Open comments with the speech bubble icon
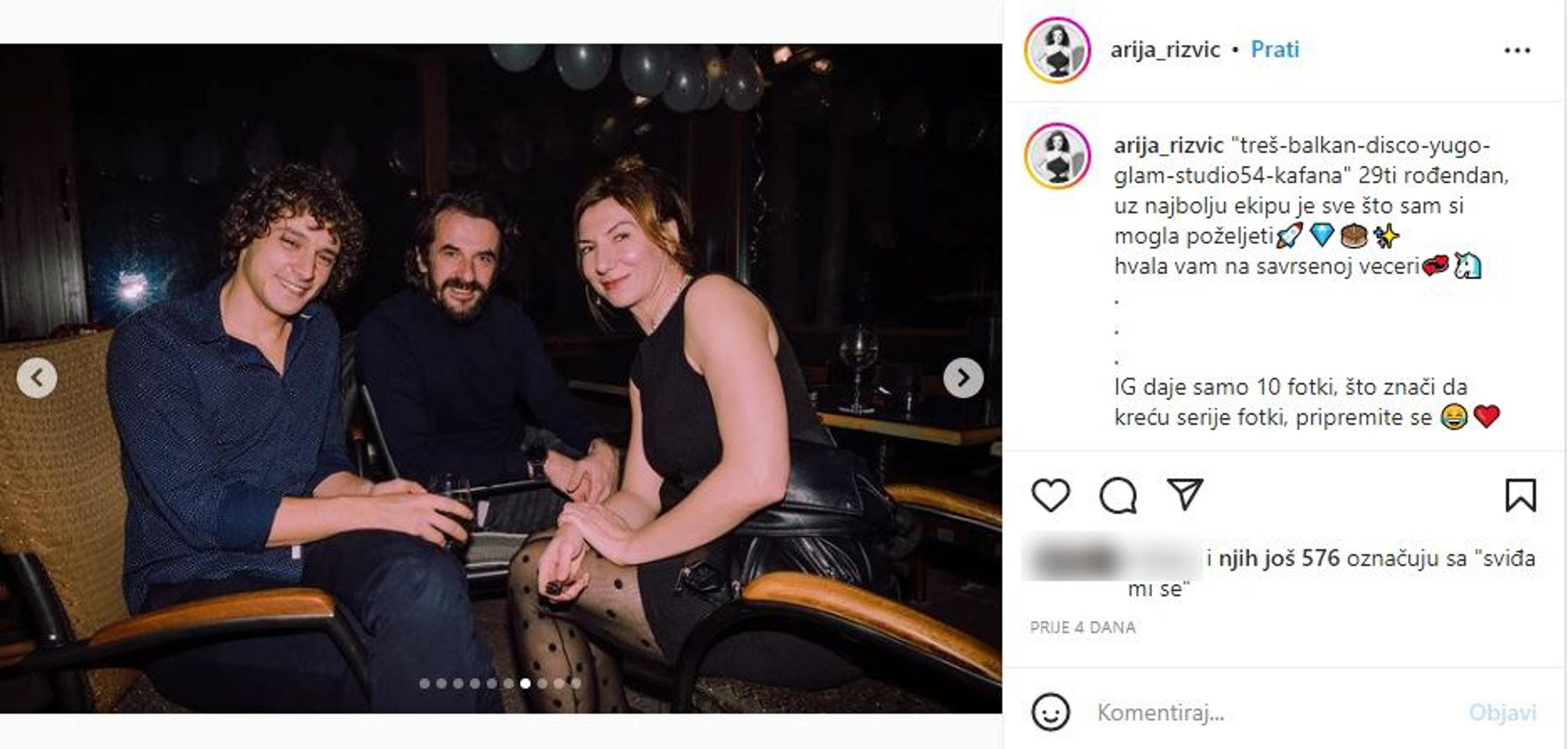Screen dimensions: 1568x749 [x=1117, y=495]
